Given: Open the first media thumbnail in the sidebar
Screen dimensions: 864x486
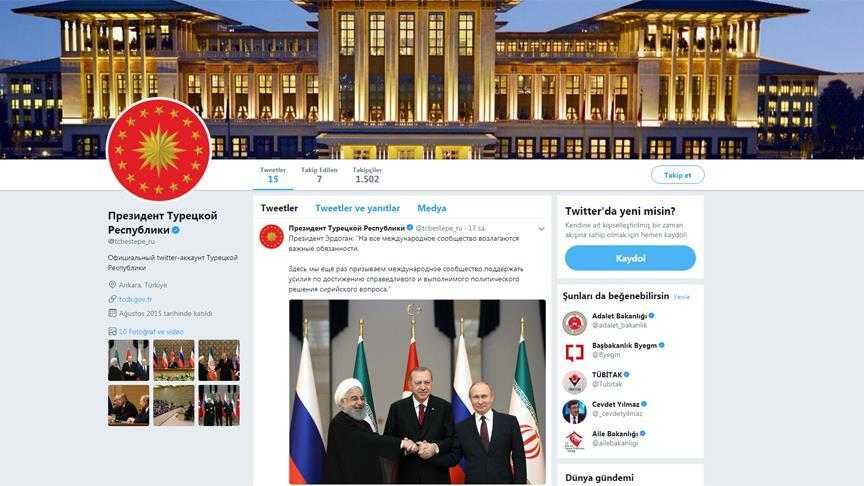Looking at the screenshot, I should [128, 360].
